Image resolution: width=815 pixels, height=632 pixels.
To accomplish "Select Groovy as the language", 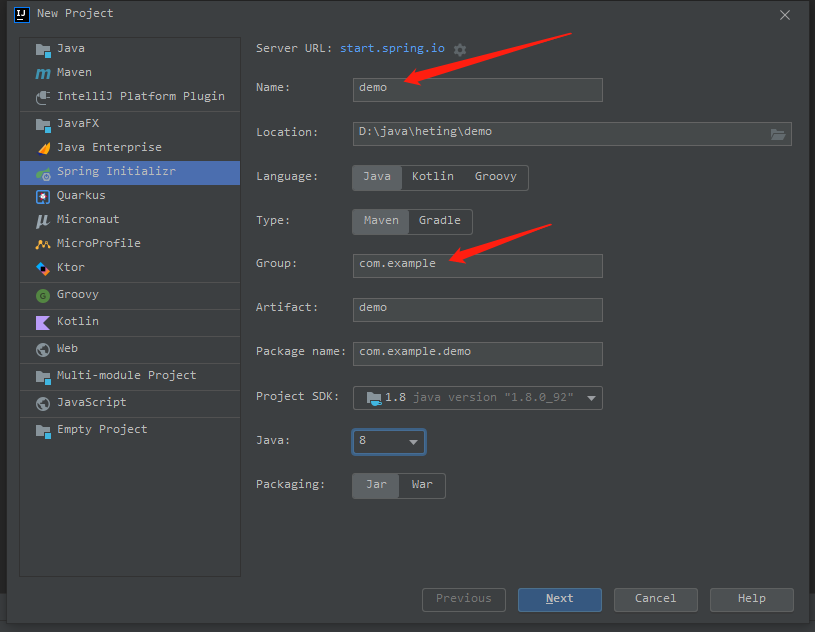I will [x=495, y=177].
